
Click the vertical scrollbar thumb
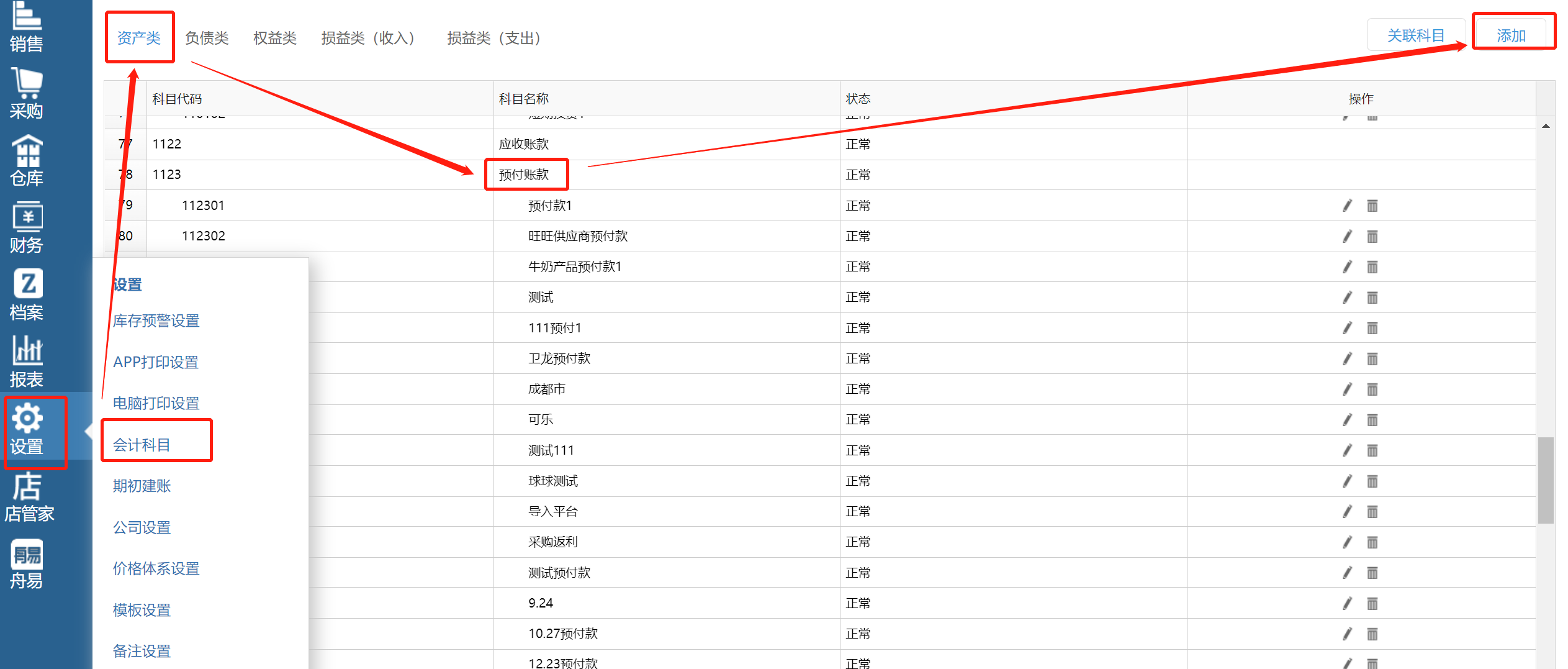[x=1546, y=481]
